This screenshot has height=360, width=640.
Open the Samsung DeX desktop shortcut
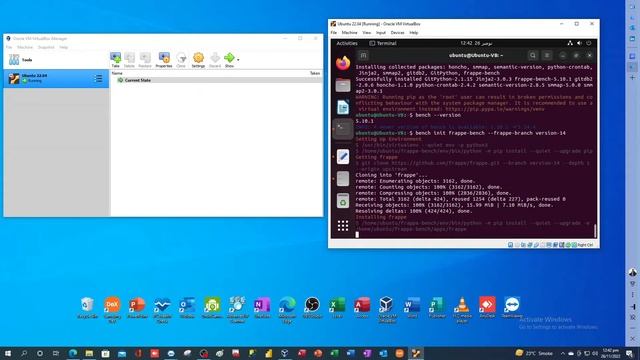click(112, 310)
